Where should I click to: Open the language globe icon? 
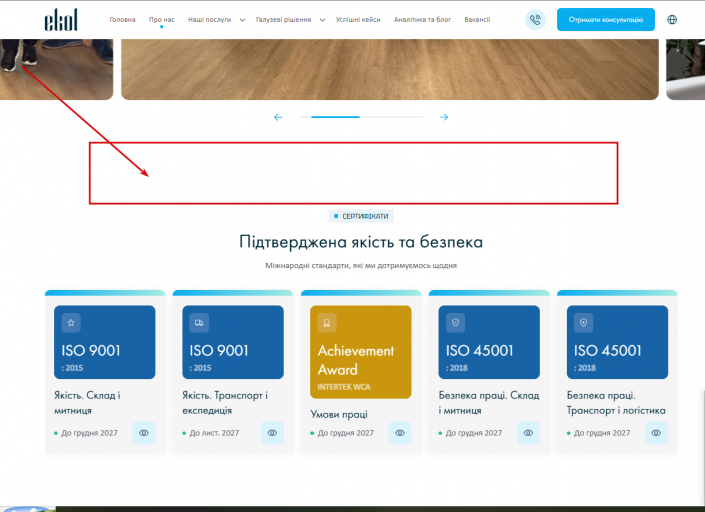[x=672, y=20]
